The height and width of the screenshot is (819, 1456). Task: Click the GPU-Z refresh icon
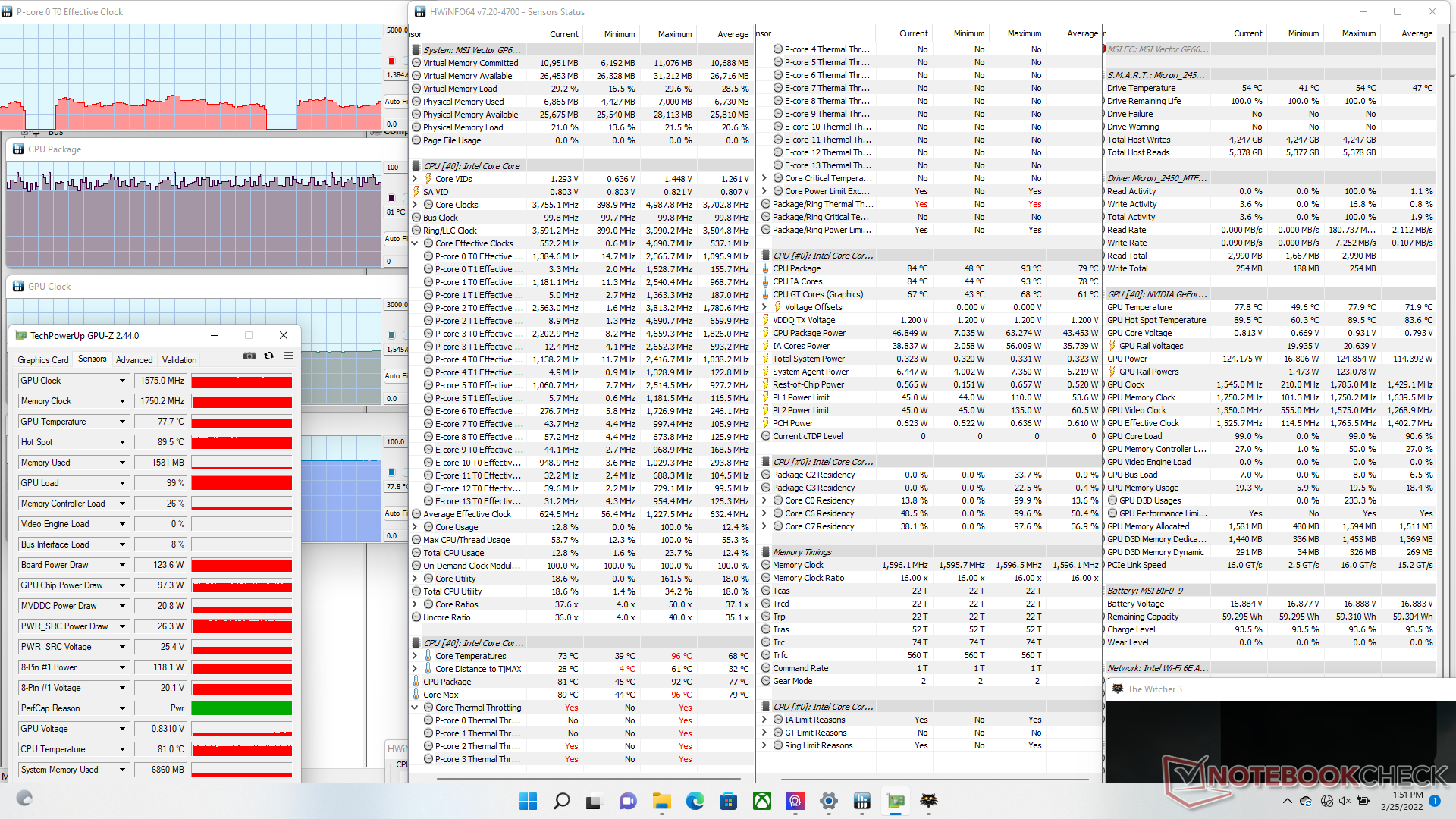tap(268, 356)
